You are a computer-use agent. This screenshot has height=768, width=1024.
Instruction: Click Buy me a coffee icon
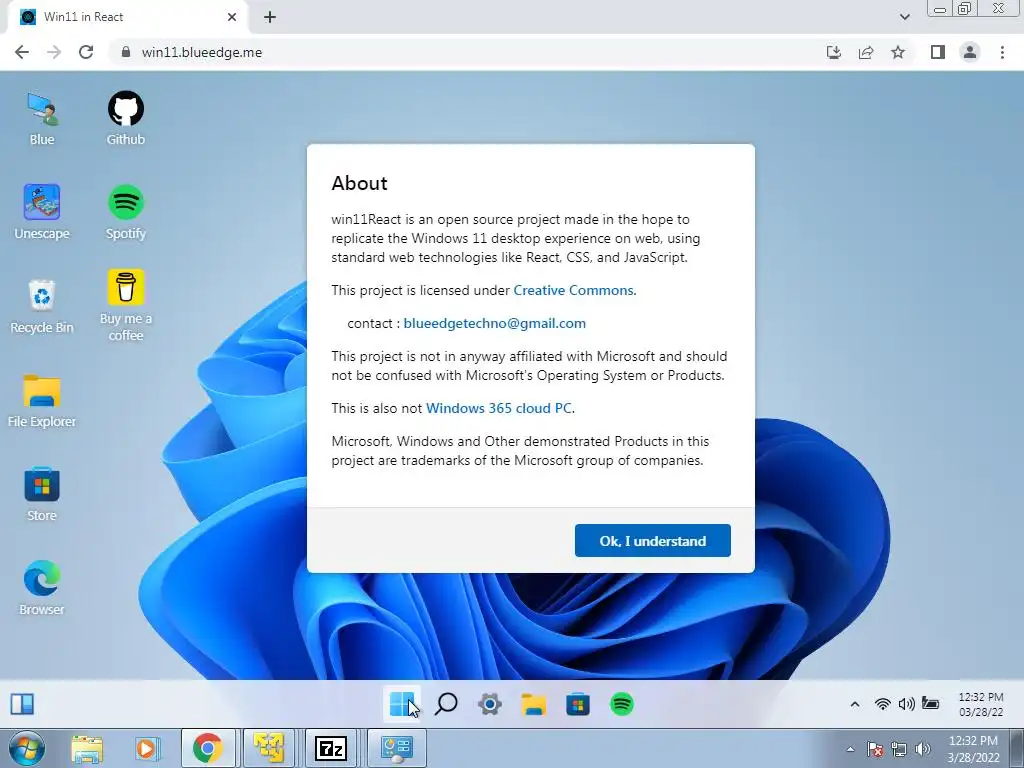pos(125,305)
